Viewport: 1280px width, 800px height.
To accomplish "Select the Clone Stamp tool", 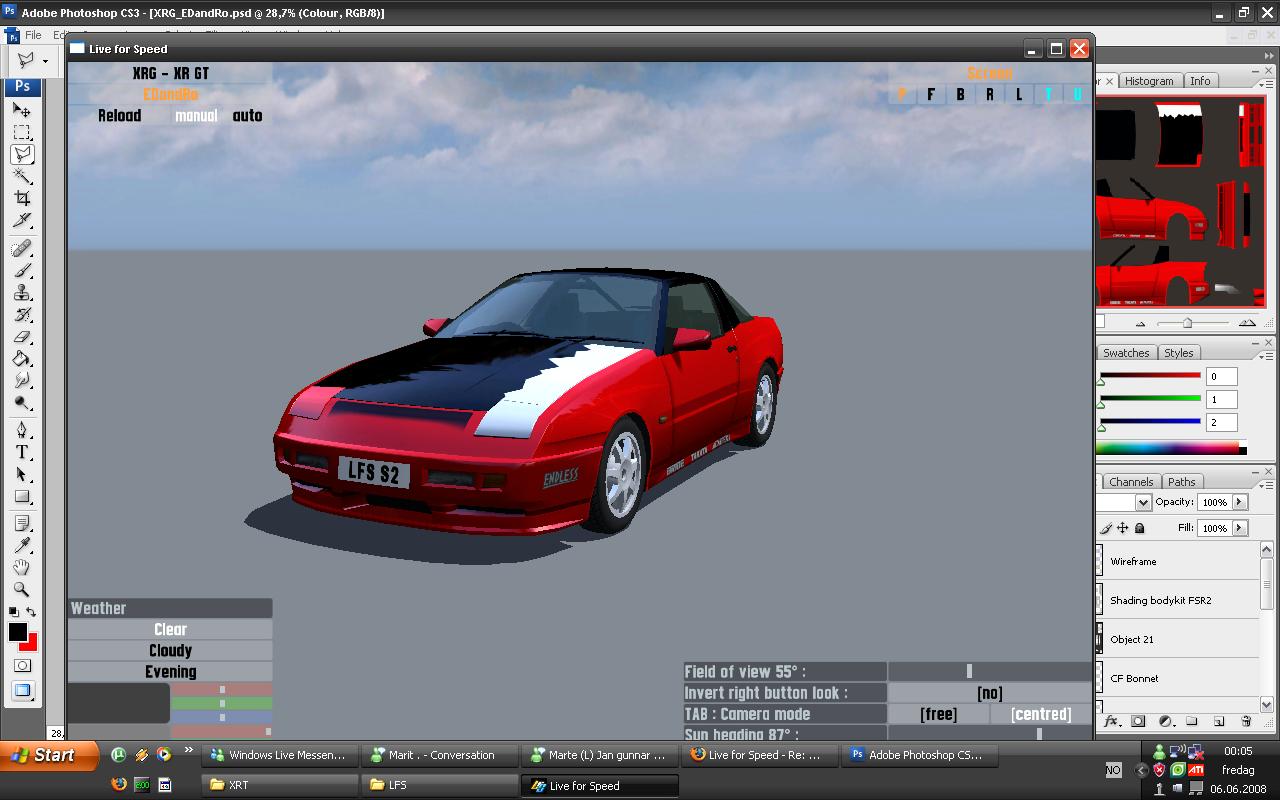I will point(22,293).
